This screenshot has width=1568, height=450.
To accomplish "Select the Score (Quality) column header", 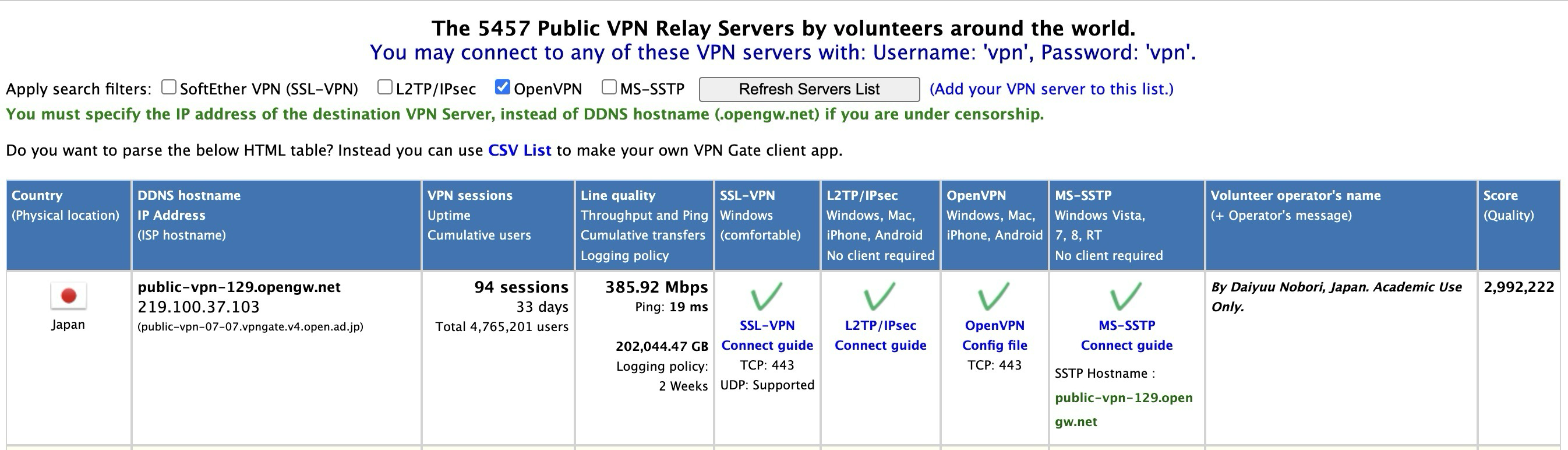I will (x=1518, y=226).
